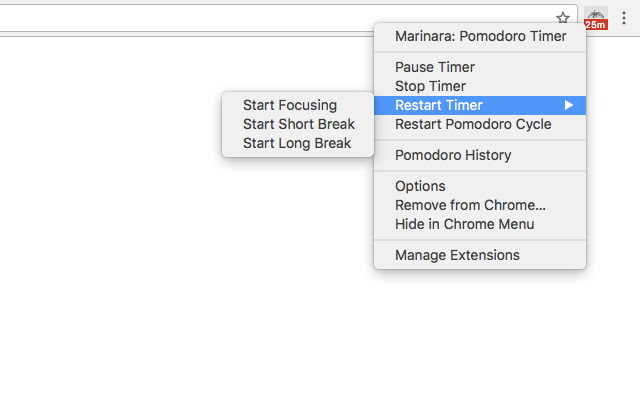Open Manage Extensions
The width and height of the screenshot is (640, 400).
(457, 255)
